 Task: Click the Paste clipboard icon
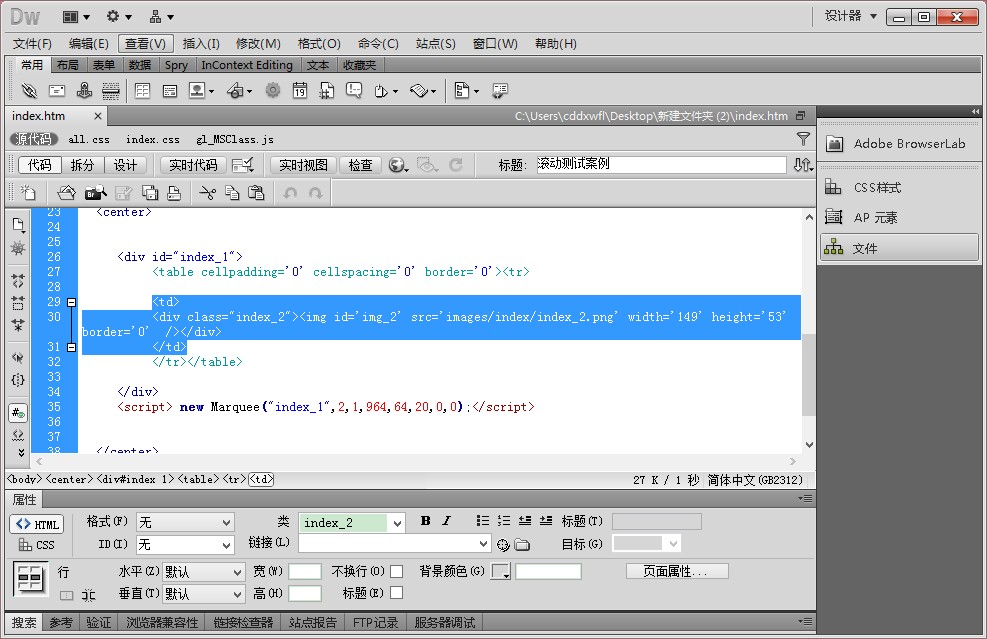pyautogui.click(x=256, y=193)
